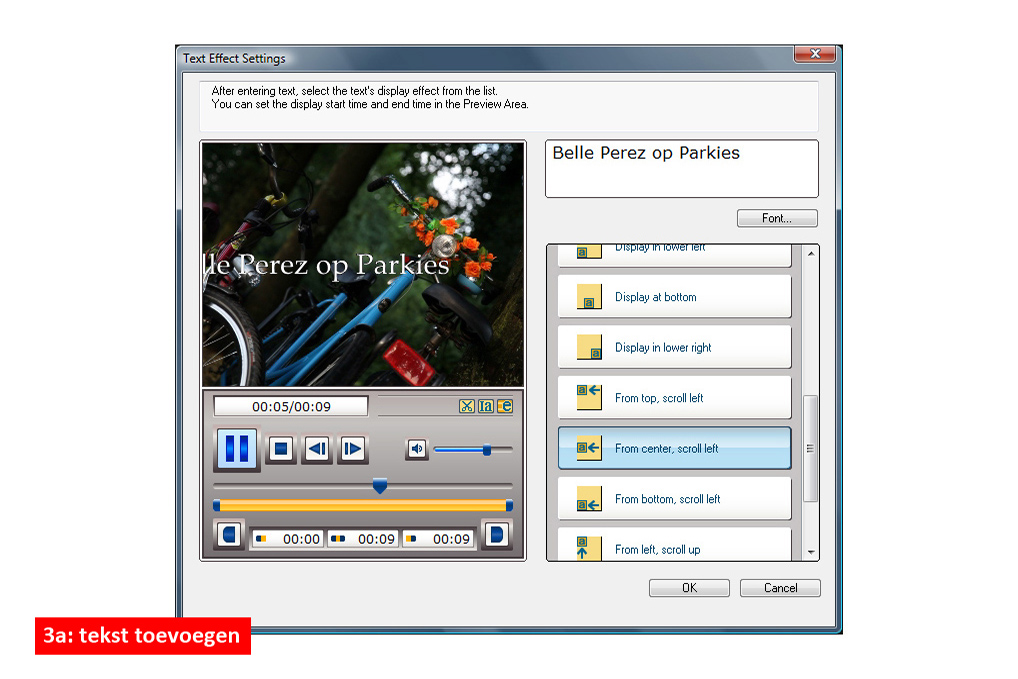Image resolution: width=1018 pixels, height=679 pixels.
Task: Step forward one frame in preview
Action: pyautogui.click(x=353, y=449)
